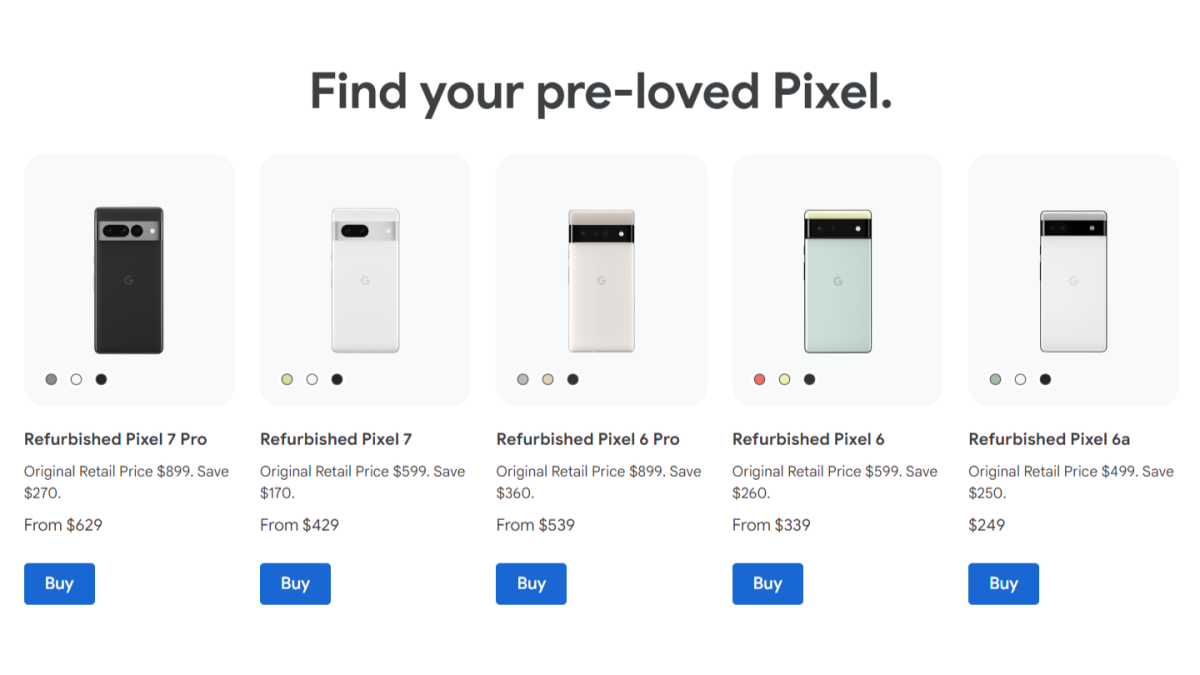Pick the Lemongrass color dot under Pixel 7

(286, 379)
